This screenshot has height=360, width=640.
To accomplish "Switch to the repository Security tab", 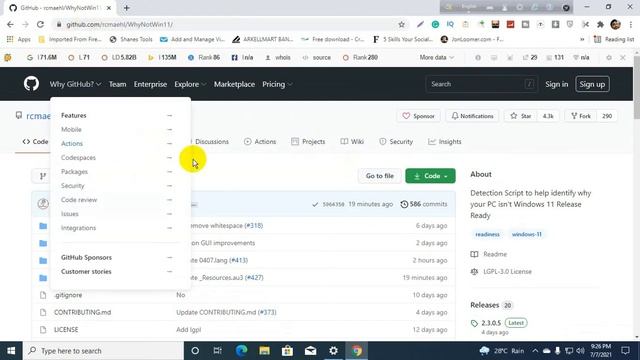I will coord(396,142).
